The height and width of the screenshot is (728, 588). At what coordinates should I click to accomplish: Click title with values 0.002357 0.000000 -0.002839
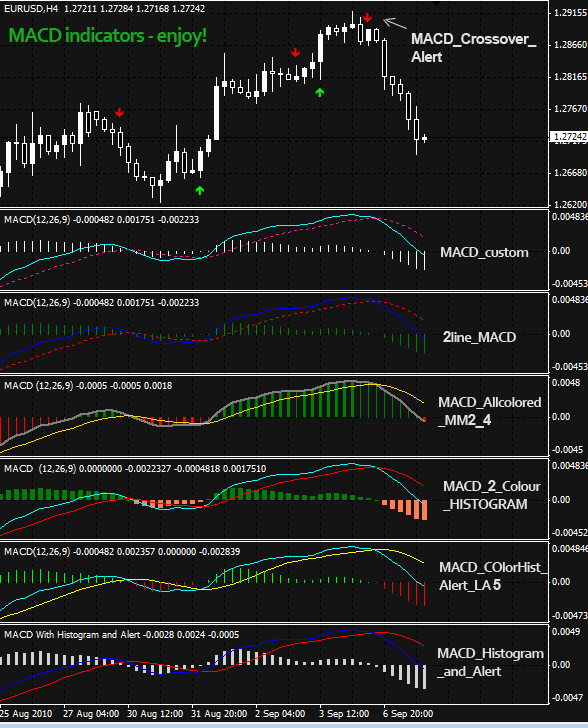pos(122,552)
